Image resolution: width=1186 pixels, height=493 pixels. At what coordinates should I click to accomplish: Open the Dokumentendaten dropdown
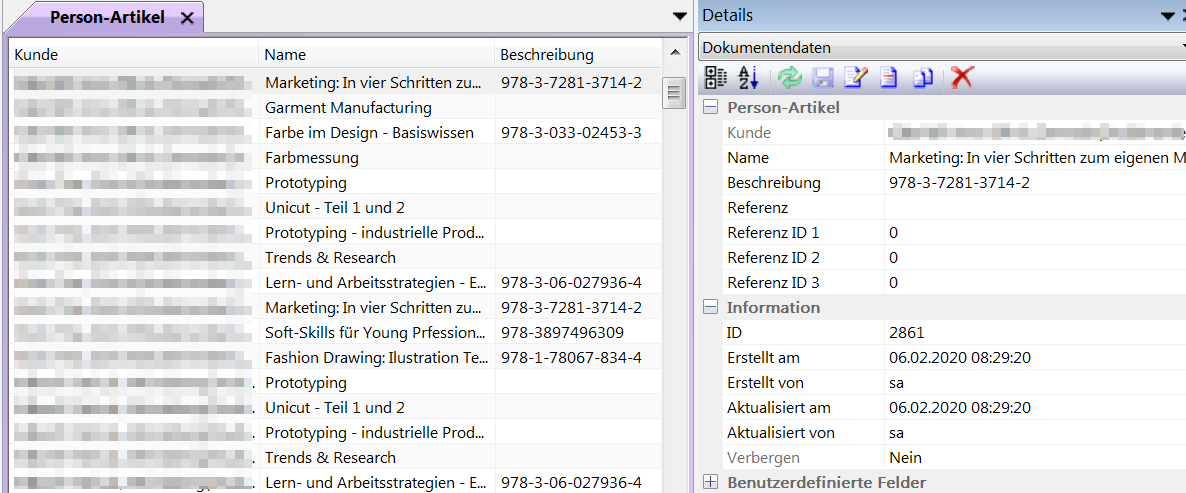coord(940,47)
